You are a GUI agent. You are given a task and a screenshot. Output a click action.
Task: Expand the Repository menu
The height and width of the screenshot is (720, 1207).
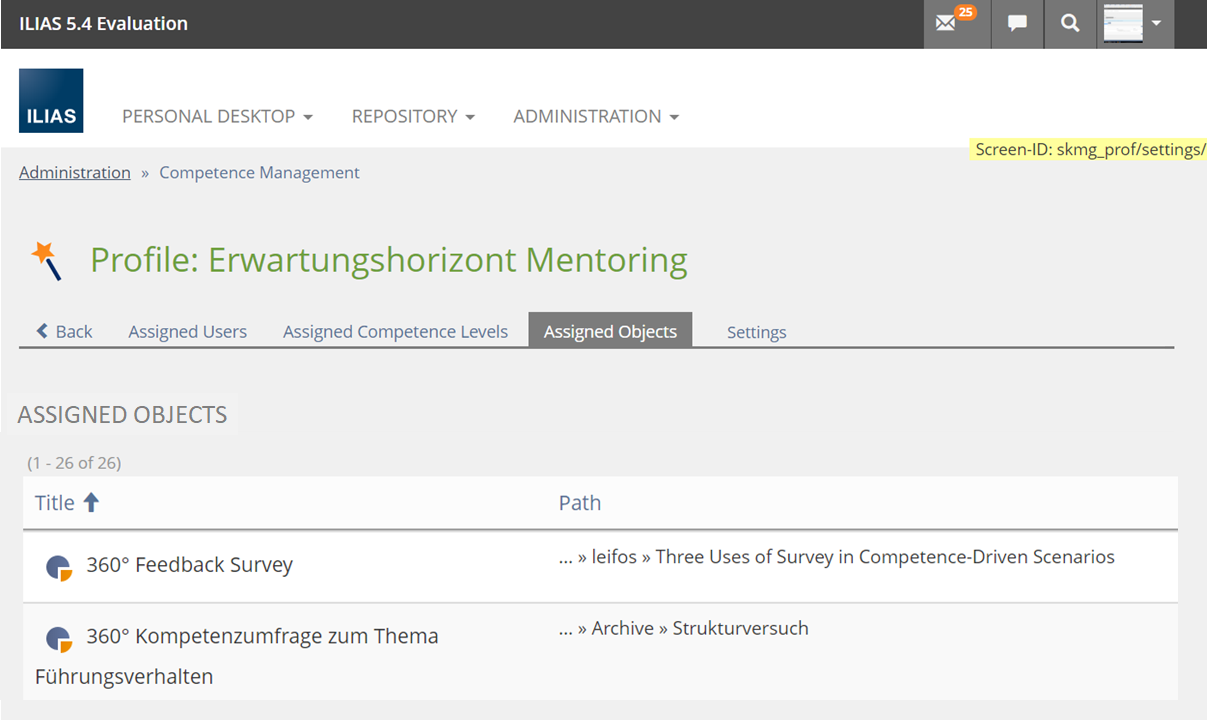click(x=413, y=116)
